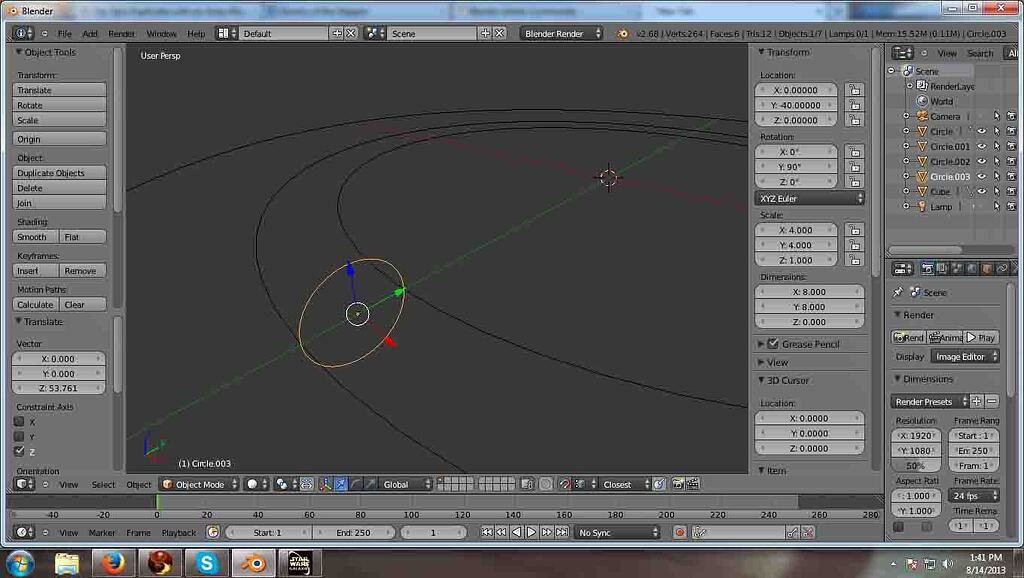Lock the X location with its padlock
The height and width of the screenshot is (578, 1024).
854,90
